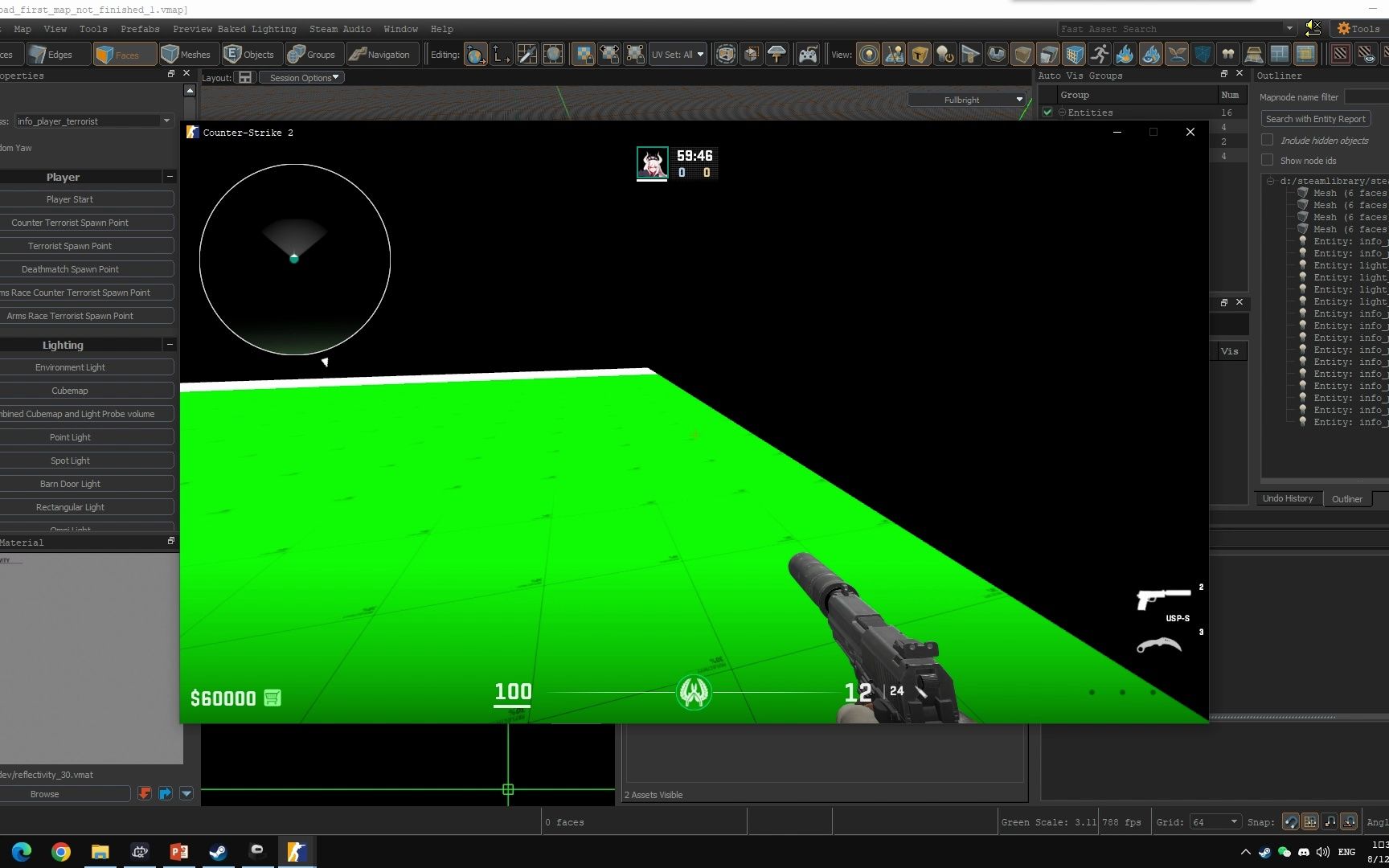The width and height of the screenshot is (1389, 868).
Task: Check Show node ids
Action: click(1268, 160)
